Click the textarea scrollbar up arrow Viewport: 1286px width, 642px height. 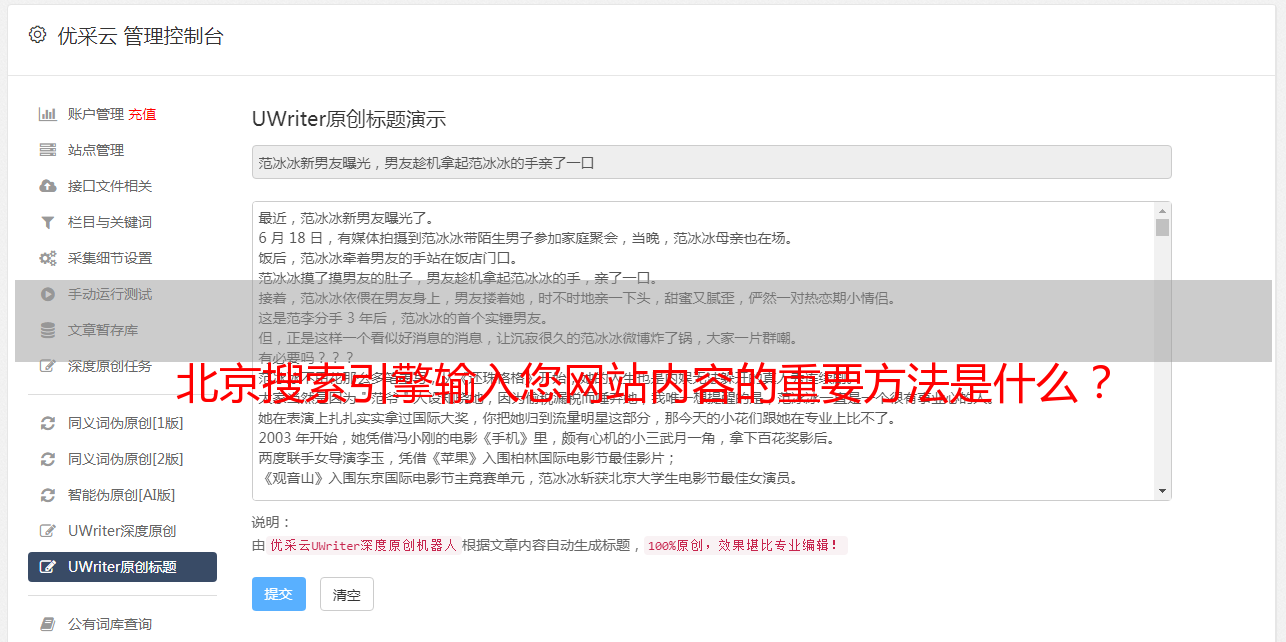click(x=1162, y=211)
